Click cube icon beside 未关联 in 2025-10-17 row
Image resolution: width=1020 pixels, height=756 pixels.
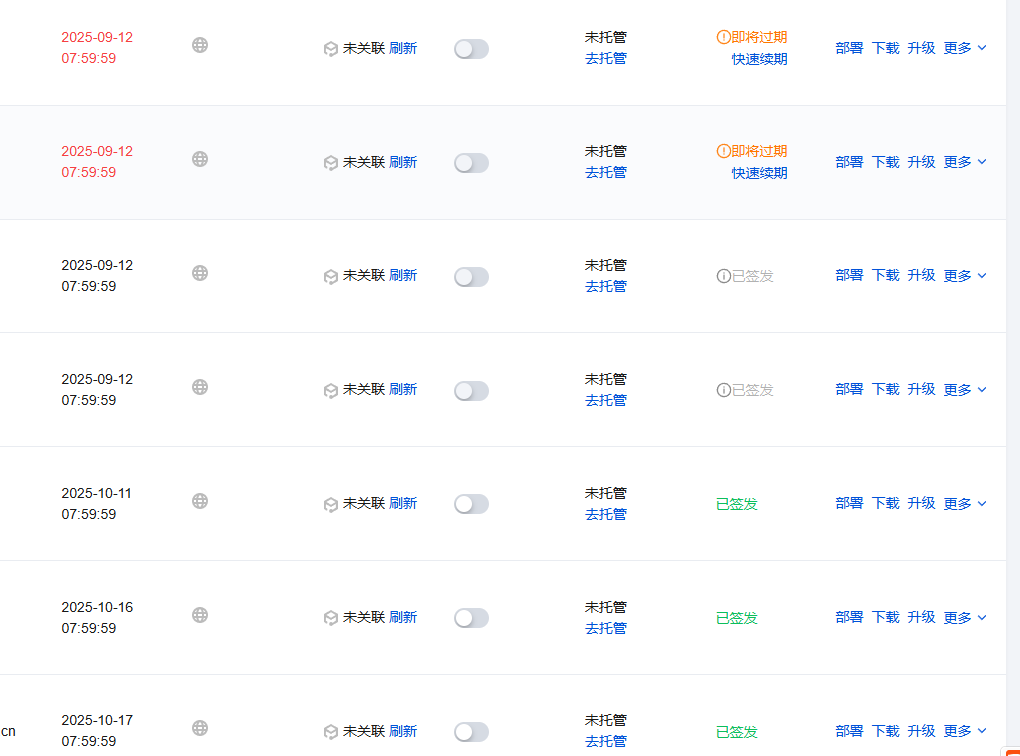tap(331, 732)
